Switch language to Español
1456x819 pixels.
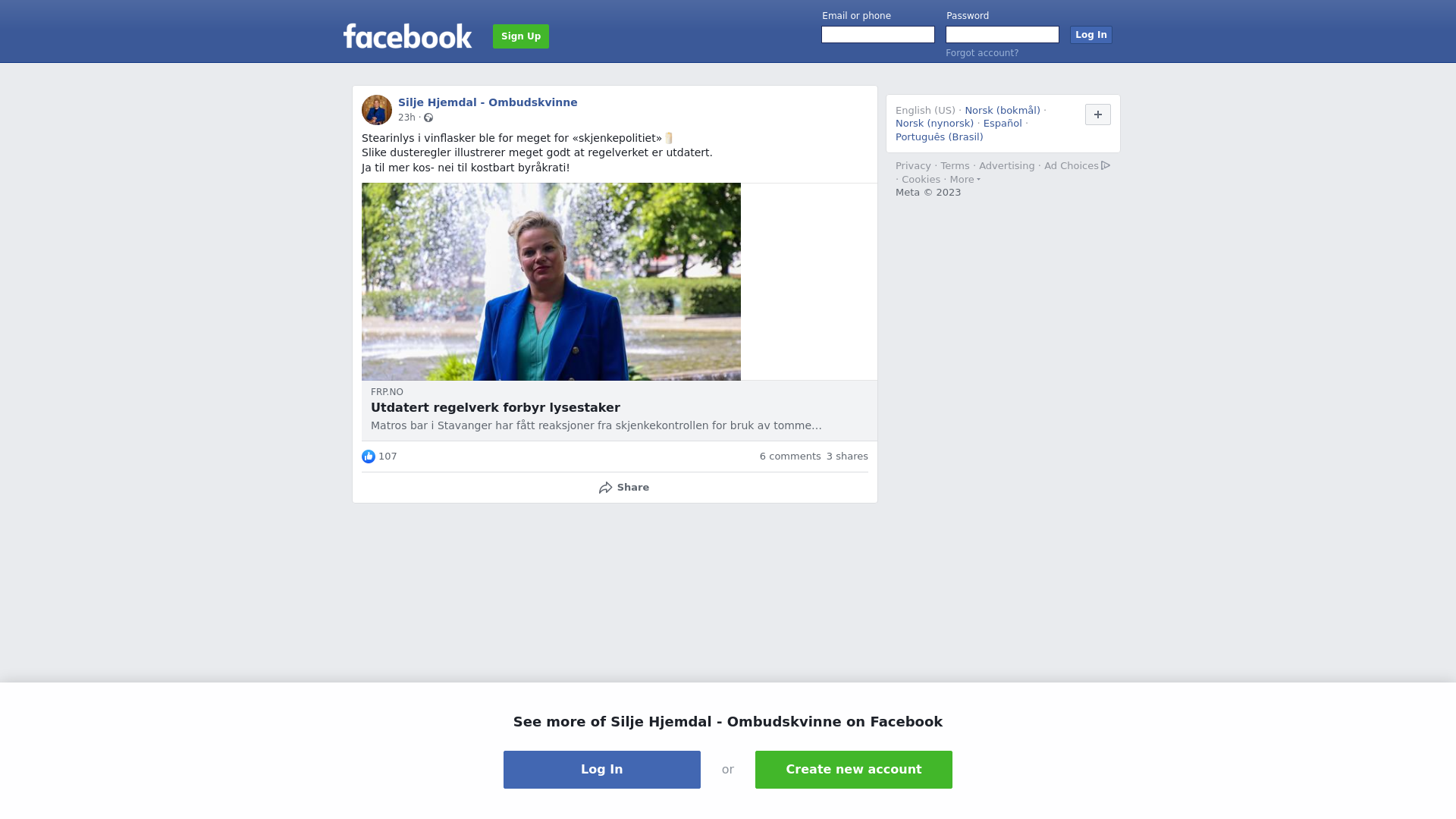tap(1003, 124)
